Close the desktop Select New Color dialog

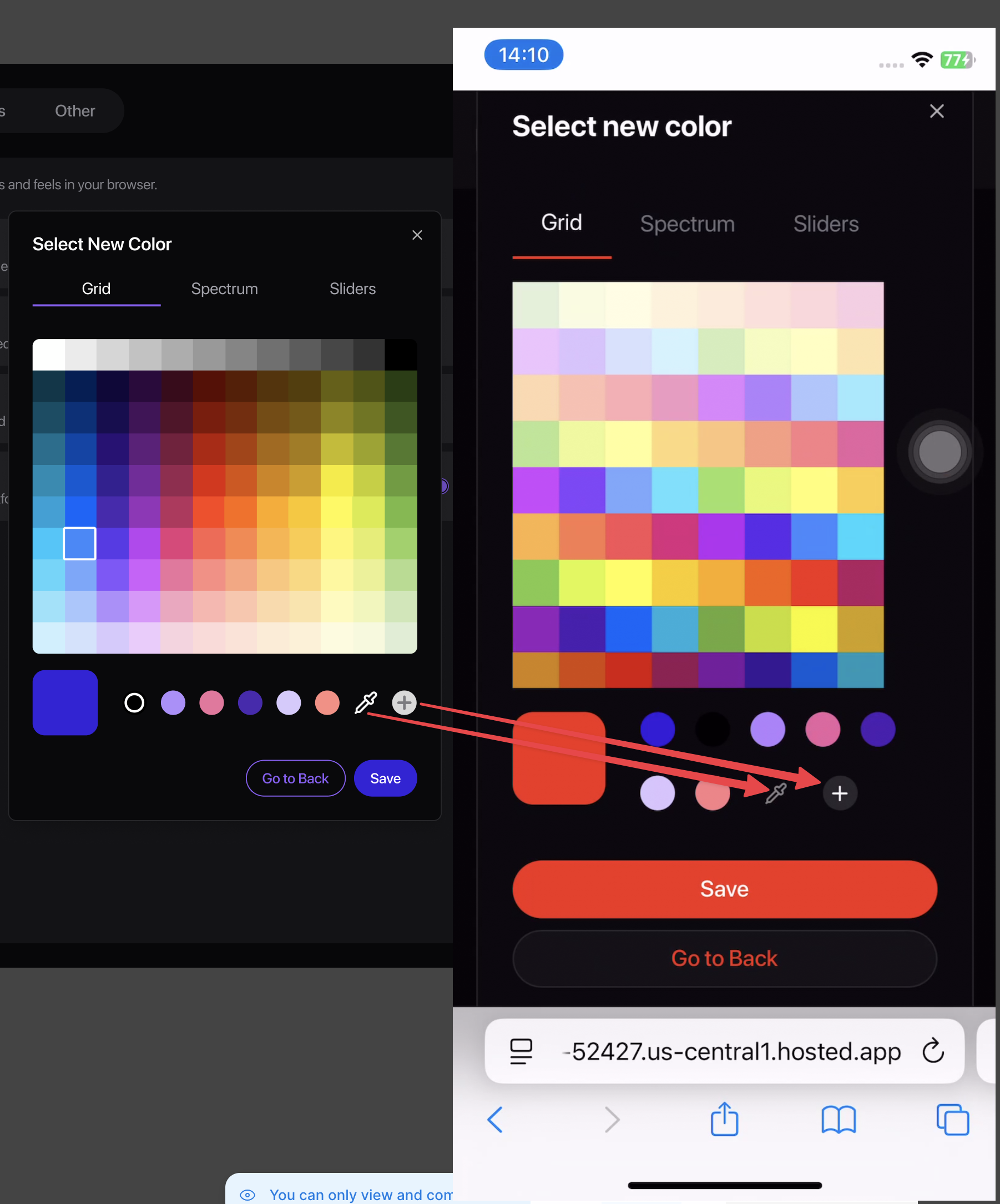(417, 235)
